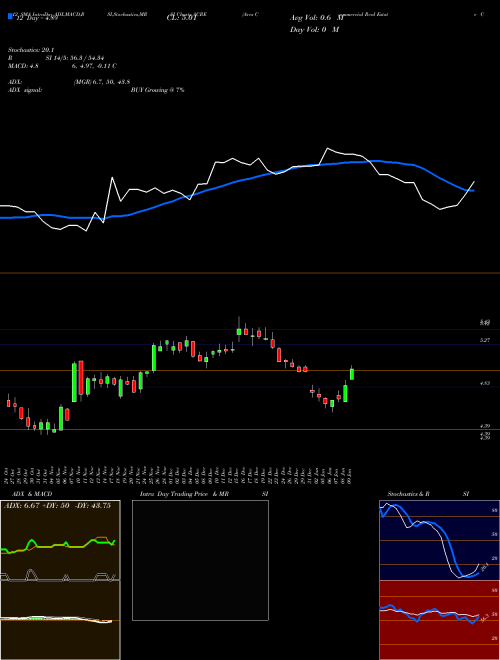This screenshot has height=660, width=500.
Task: Click the 5.27 price axis label
Action: click(x=485, y=340)
